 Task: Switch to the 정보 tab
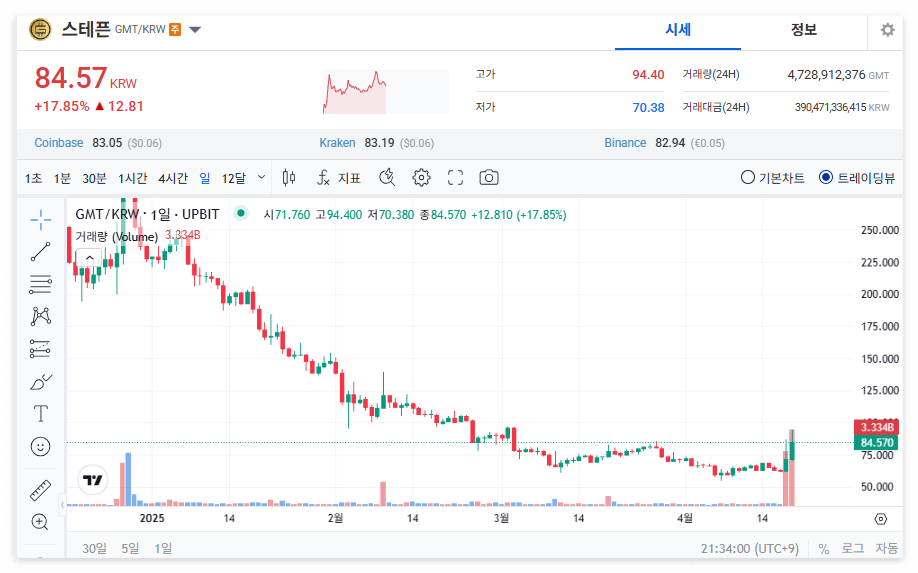click(x=803, y=30)
